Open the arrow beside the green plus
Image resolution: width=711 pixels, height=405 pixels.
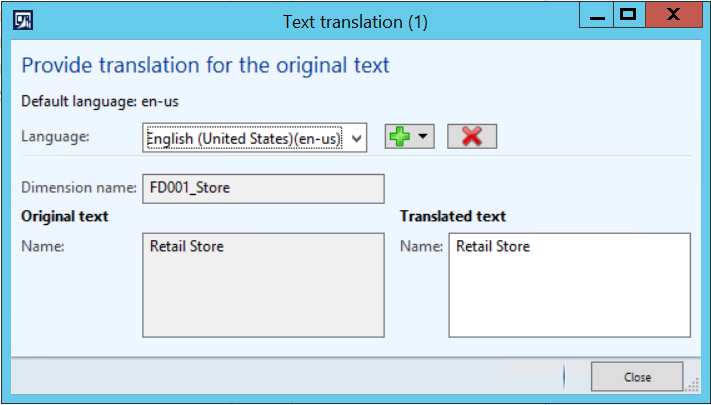[422, 137]
